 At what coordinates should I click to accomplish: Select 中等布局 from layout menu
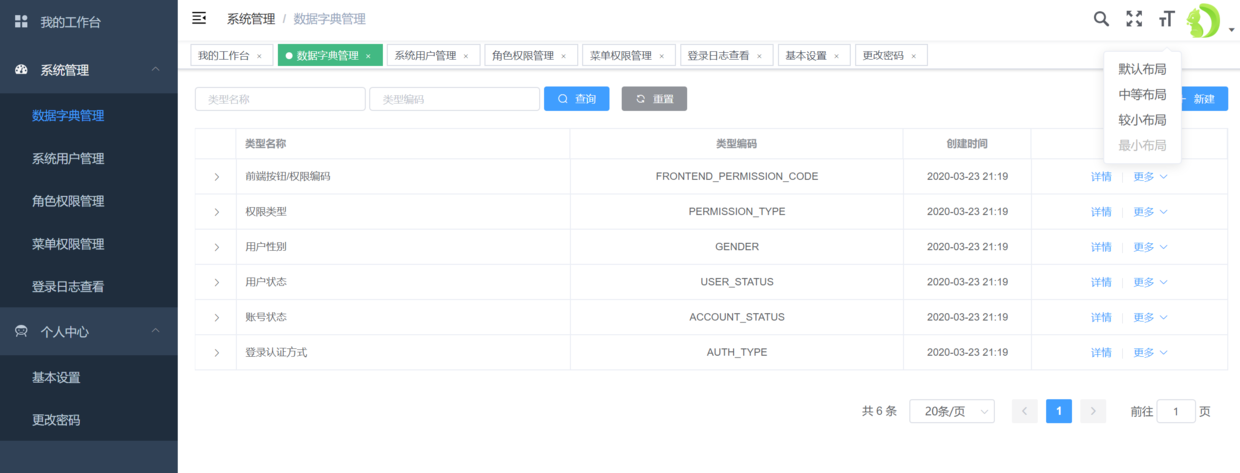click(1142, 95)
